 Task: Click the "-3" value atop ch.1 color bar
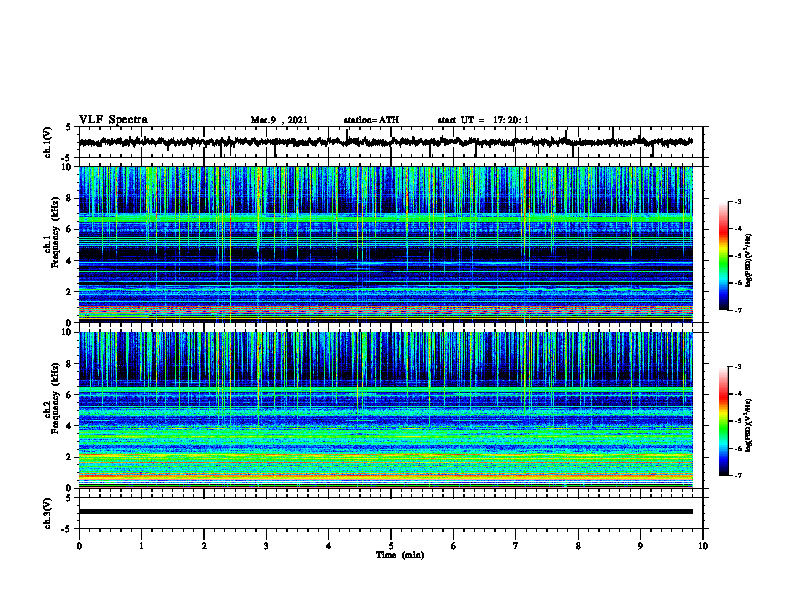click(x=738, y=201)
